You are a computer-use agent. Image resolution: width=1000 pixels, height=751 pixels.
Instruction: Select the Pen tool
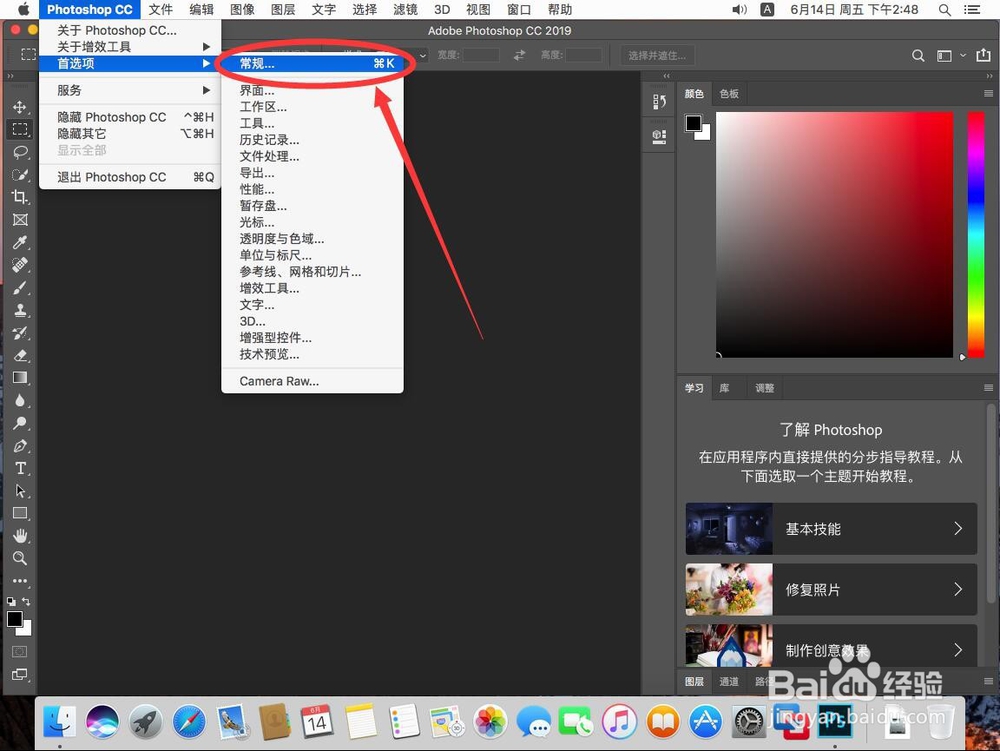coord(21,444)
